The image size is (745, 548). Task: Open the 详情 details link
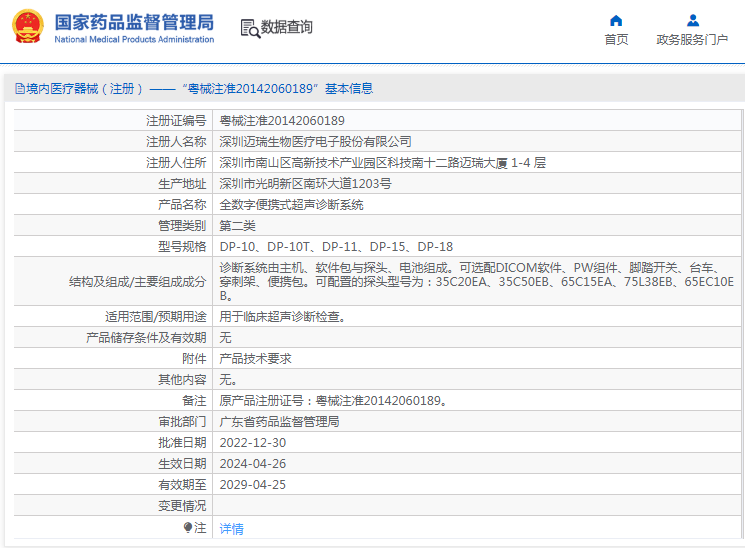coord(231,529)
